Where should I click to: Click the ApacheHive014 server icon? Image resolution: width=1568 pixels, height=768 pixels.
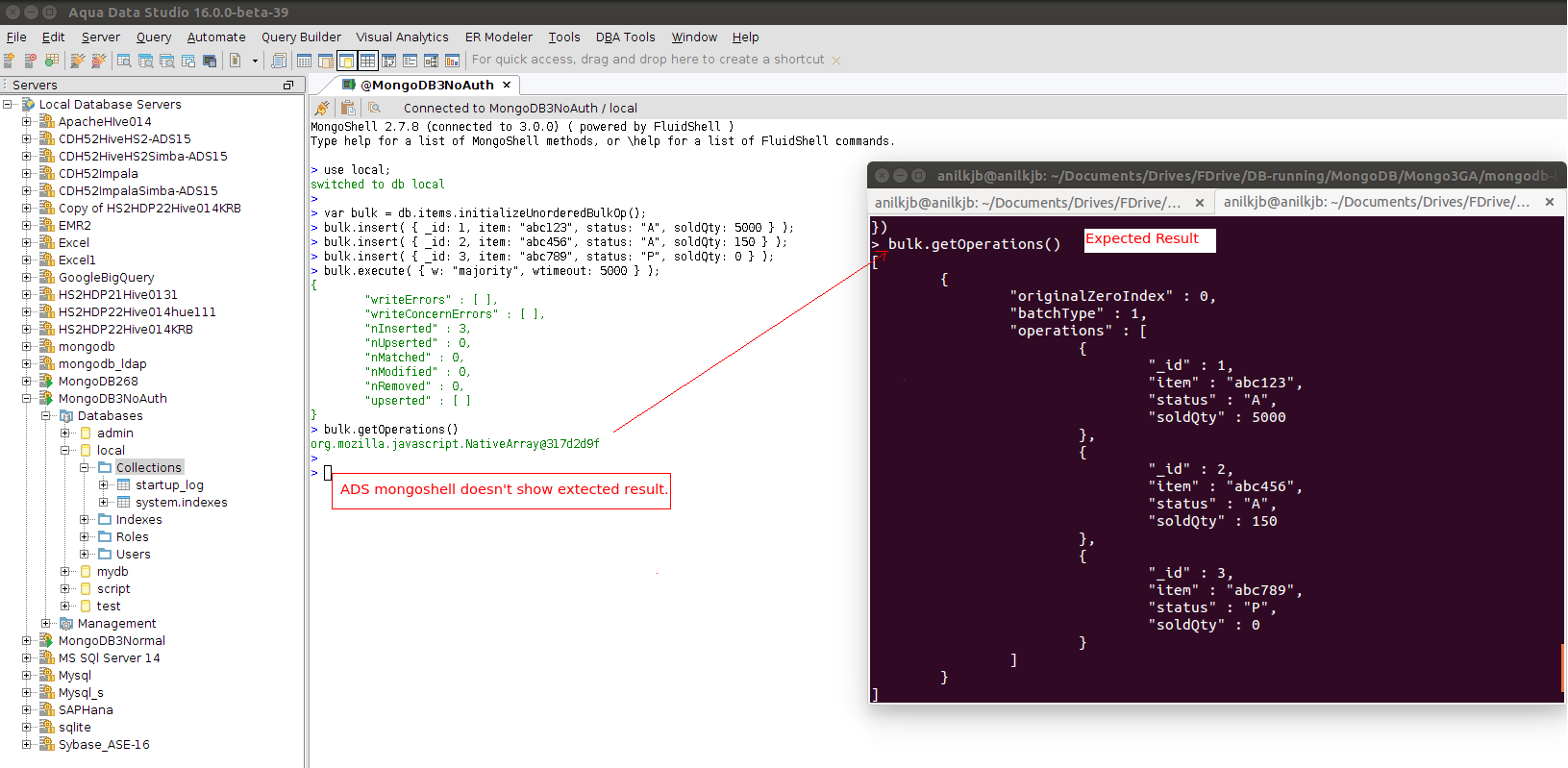(x=46, y=122)
